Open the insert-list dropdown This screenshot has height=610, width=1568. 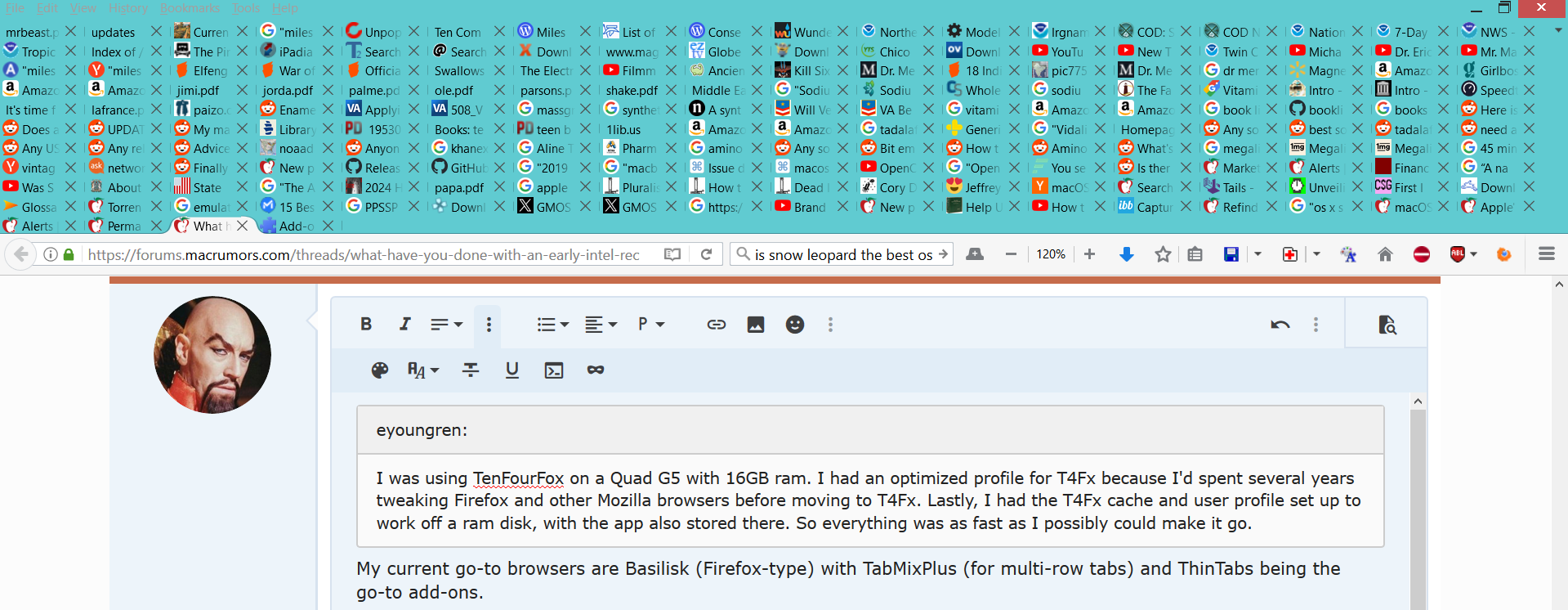(x=553, y=325)
